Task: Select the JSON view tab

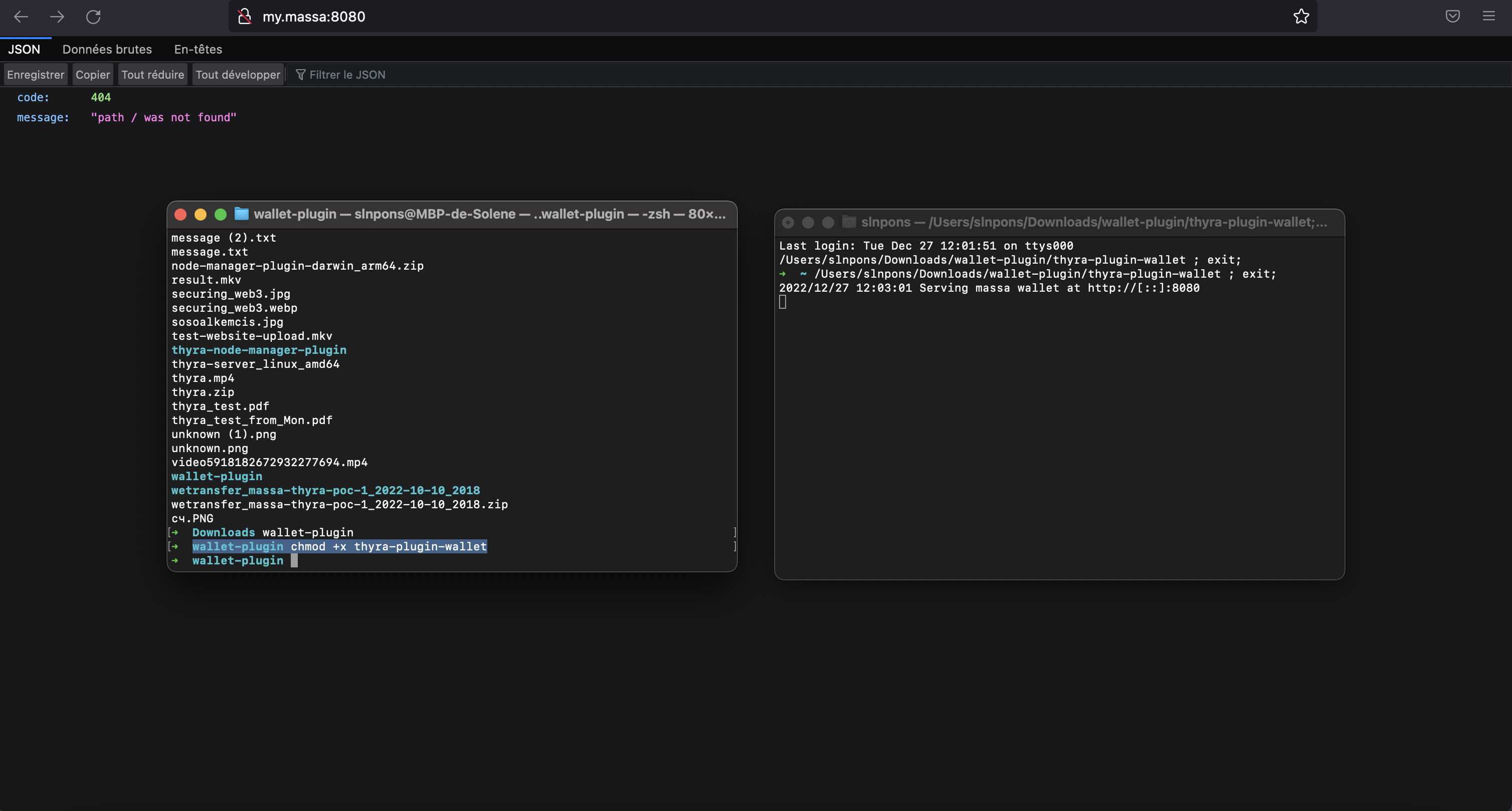Action: tap(24, 49)
